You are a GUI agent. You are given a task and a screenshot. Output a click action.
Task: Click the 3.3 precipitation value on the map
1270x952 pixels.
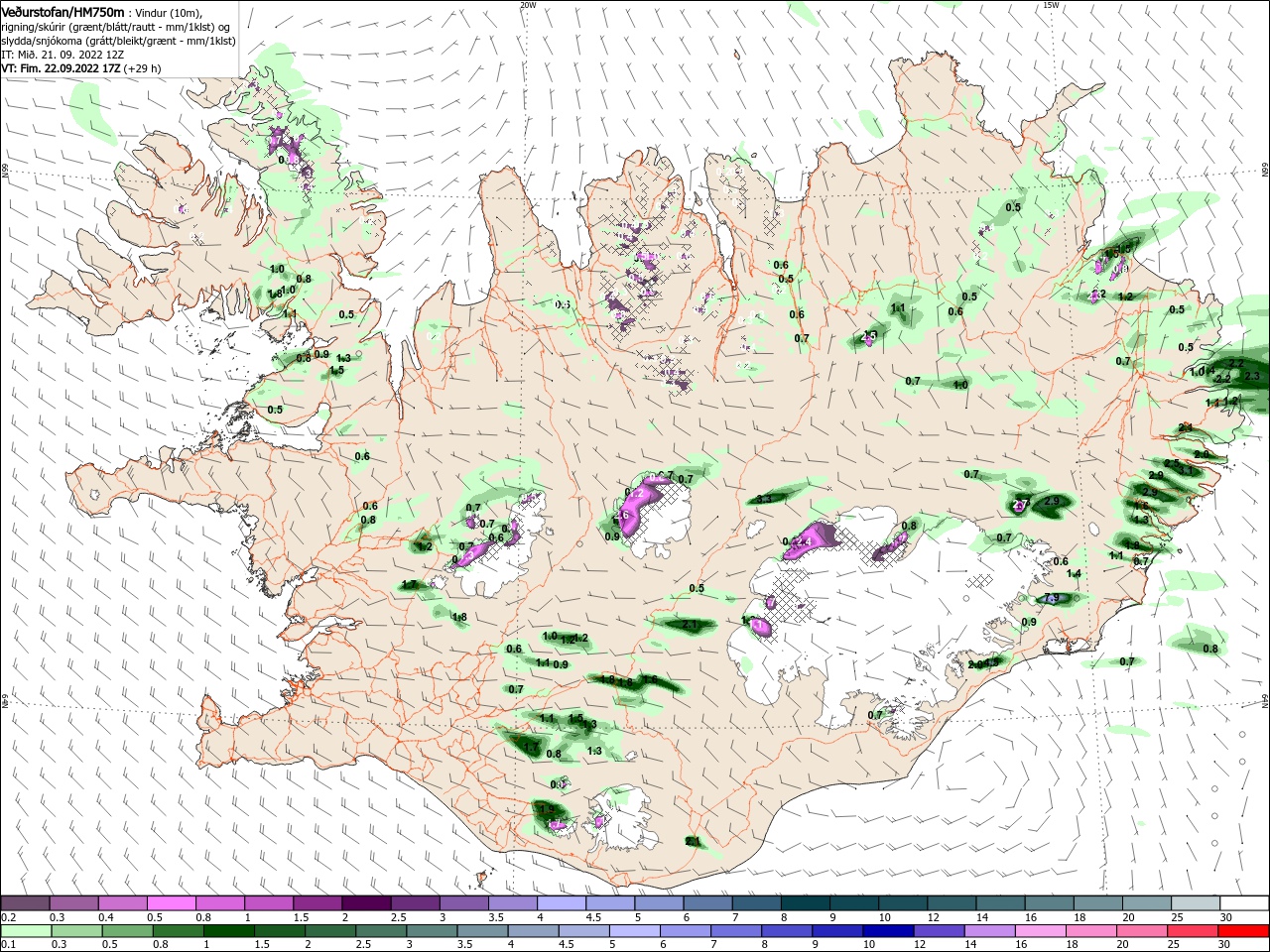click(765, 499)
